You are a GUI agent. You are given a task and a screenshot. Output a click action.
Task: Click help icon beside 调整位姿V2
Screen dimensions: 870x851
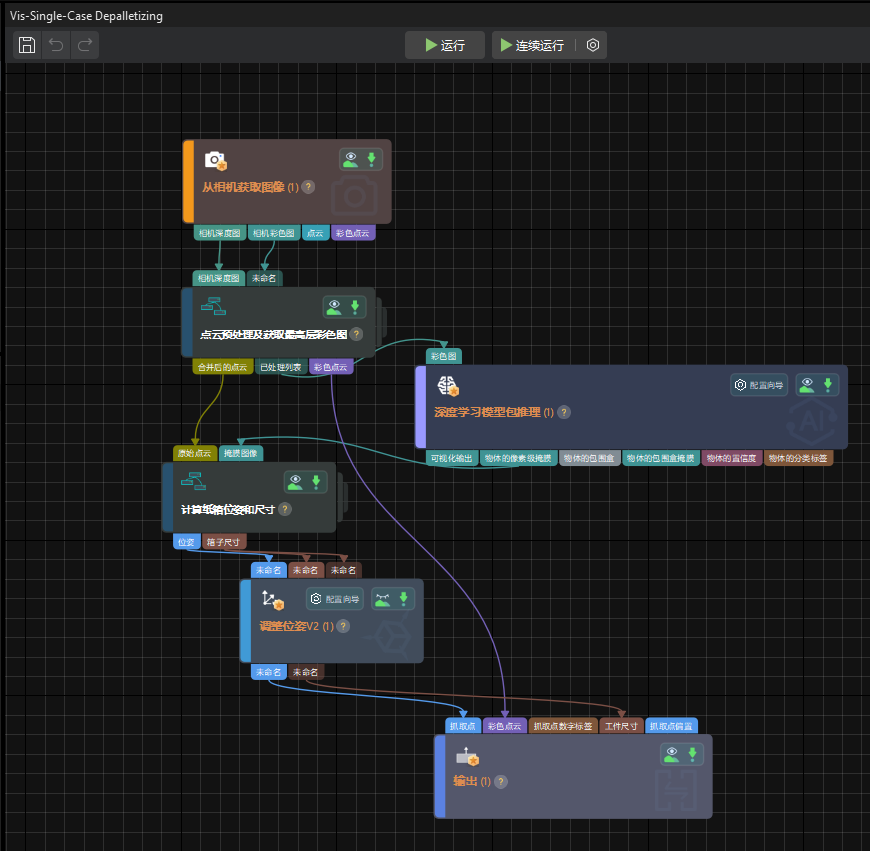pos(343,626)
